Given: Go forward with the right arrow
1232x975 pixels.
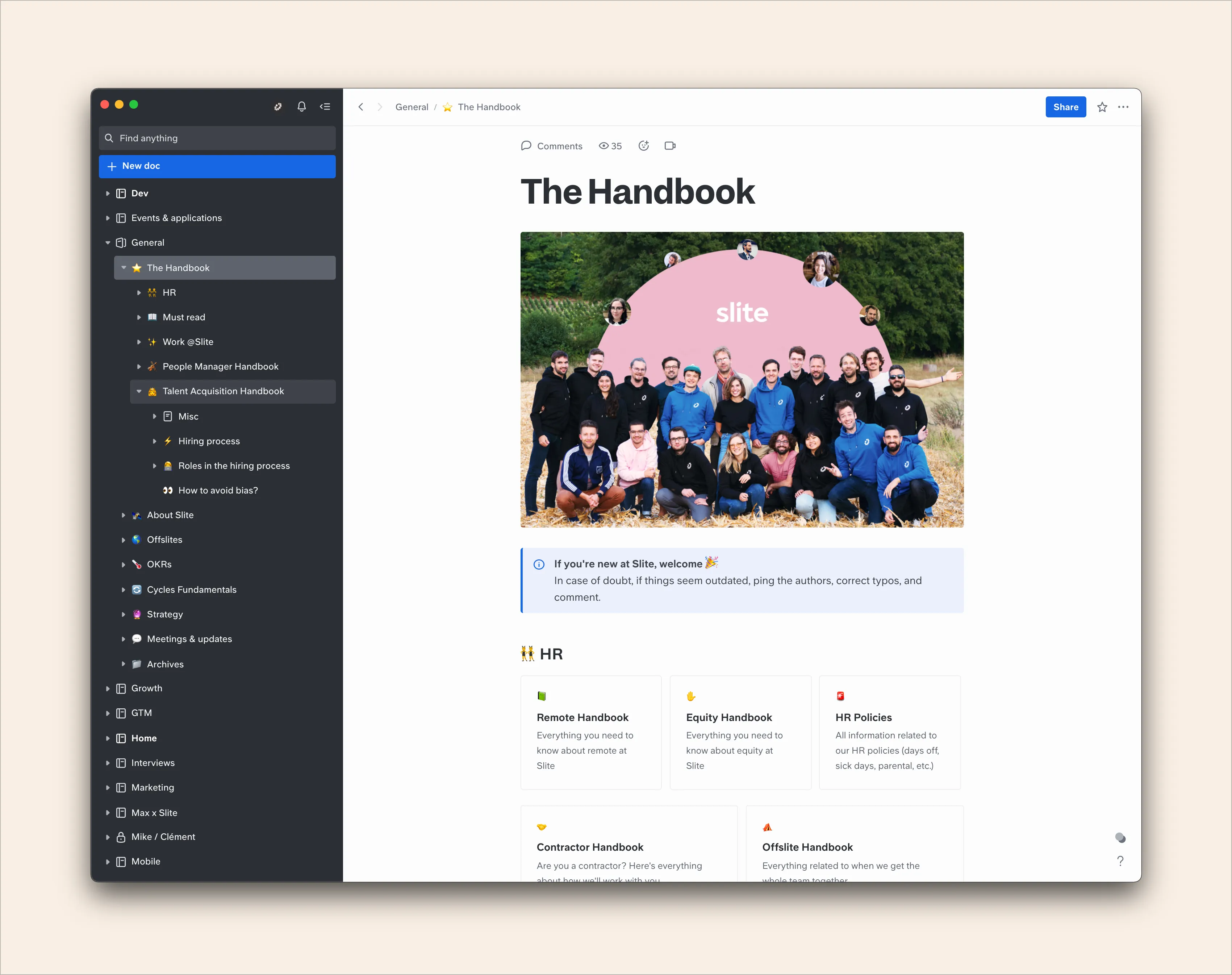Looking at the screenshot, I should tap(380, 107).
